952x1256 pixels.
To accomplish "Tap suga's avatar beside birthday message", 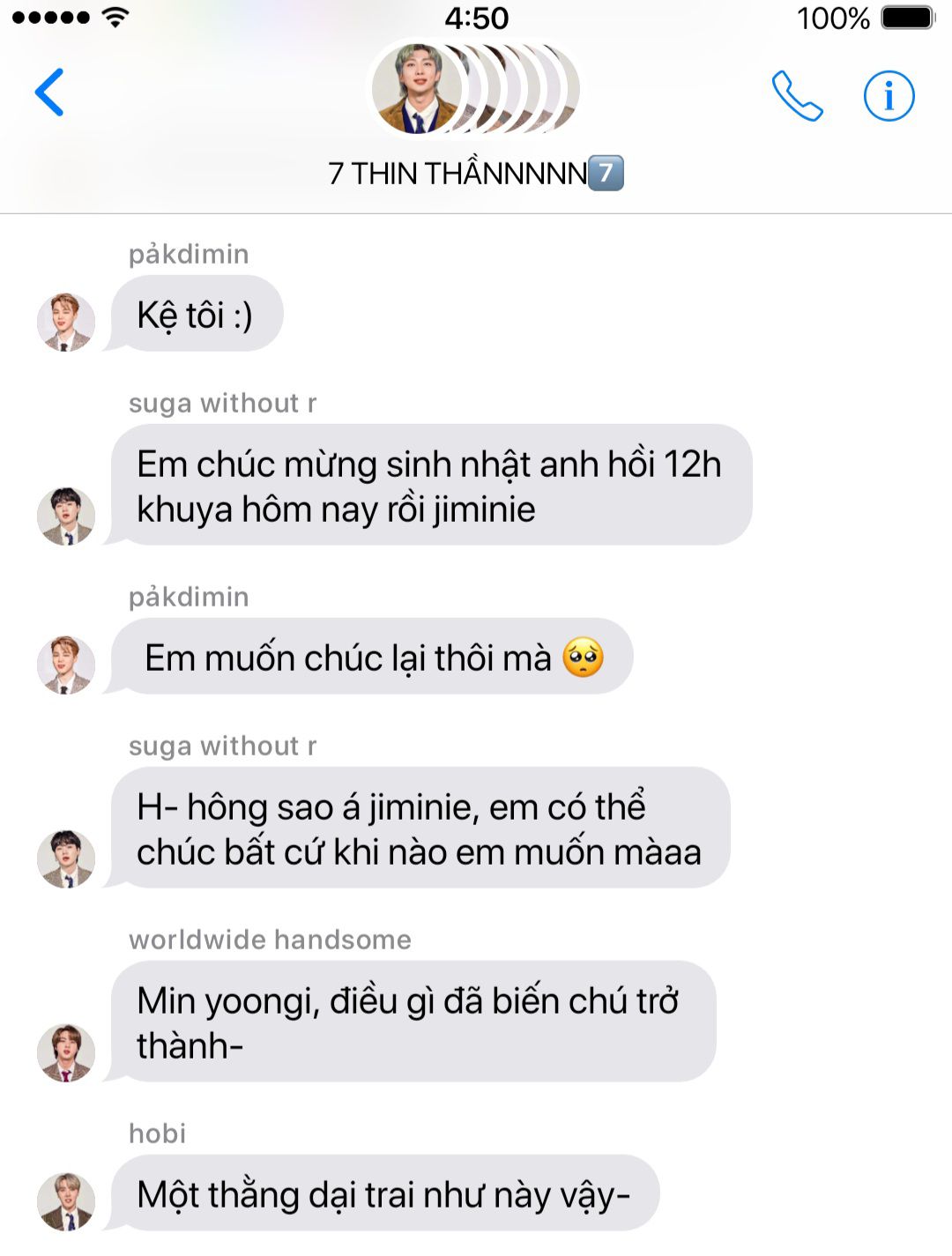I will click(65, 516).
